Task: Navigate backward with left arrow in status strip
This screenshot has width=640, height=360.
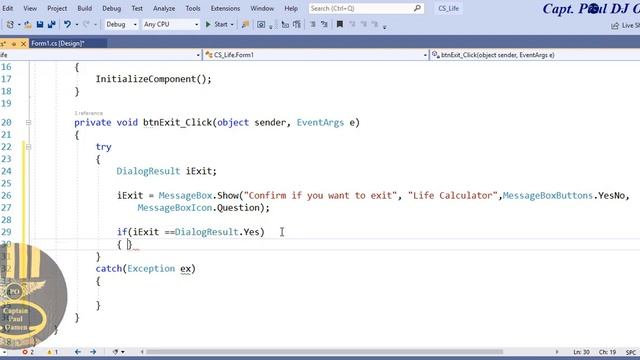Action: coord(78,352)
